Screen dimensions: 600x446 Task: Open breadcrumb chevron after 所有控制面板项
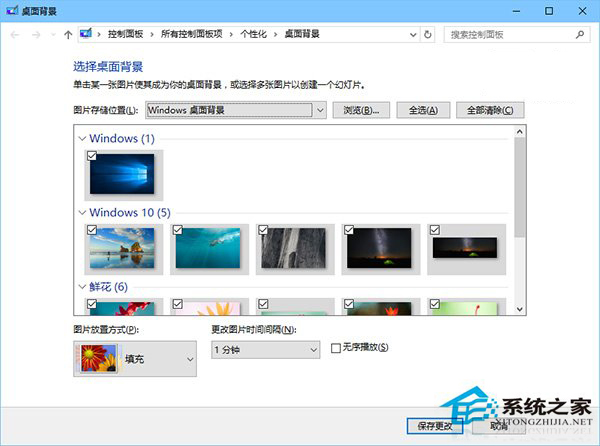click(x=231, y=35)
